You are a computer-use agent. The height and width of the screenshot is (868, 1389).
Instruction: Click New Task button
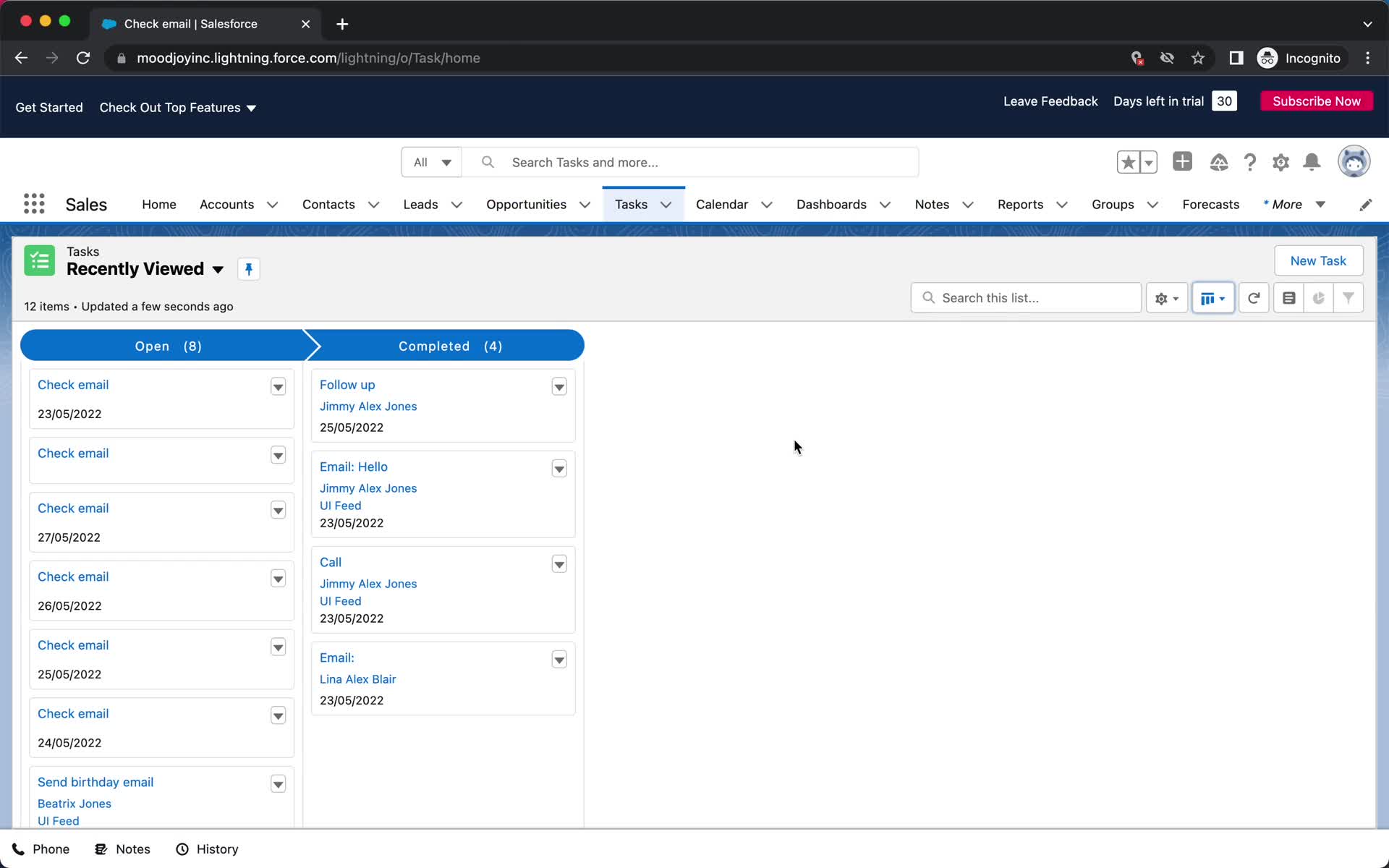pyautogui.click(x=1318, y=260)
